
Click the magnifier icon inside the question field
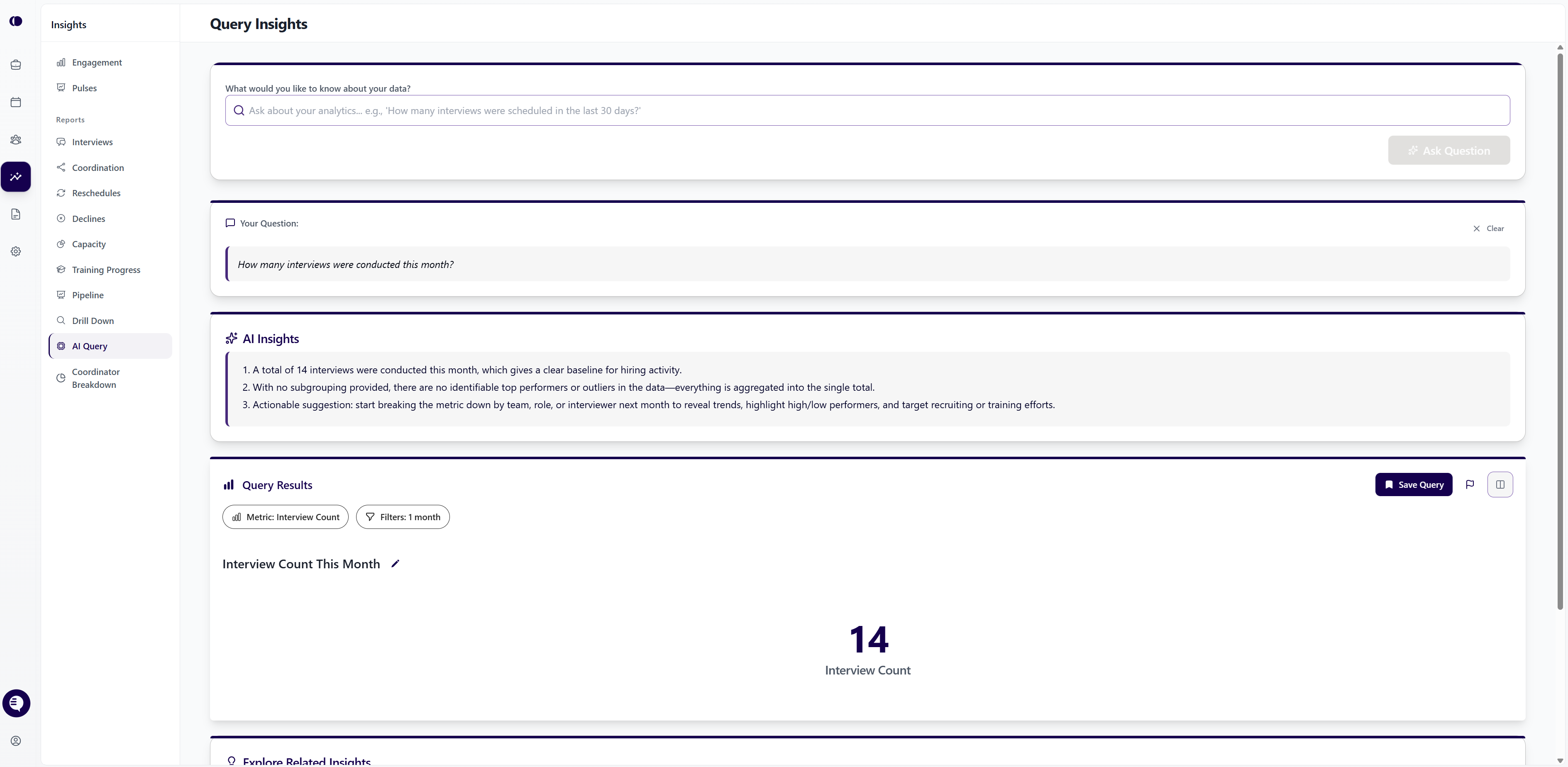[239, 110]
